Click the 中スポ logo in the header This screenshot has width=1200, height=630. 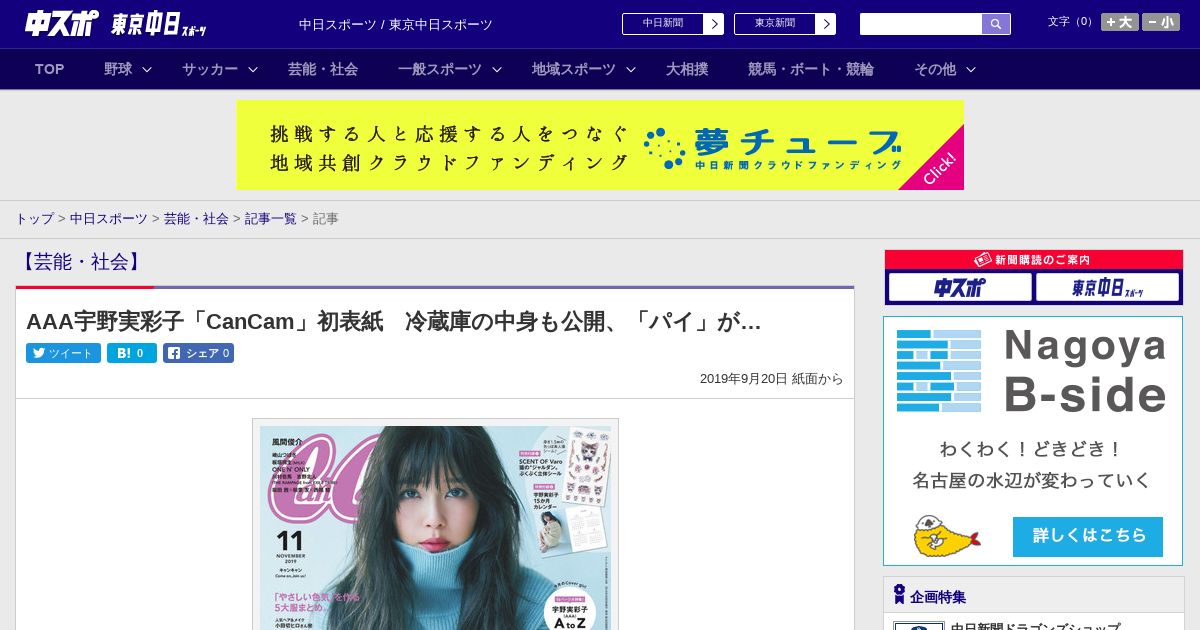62,24
